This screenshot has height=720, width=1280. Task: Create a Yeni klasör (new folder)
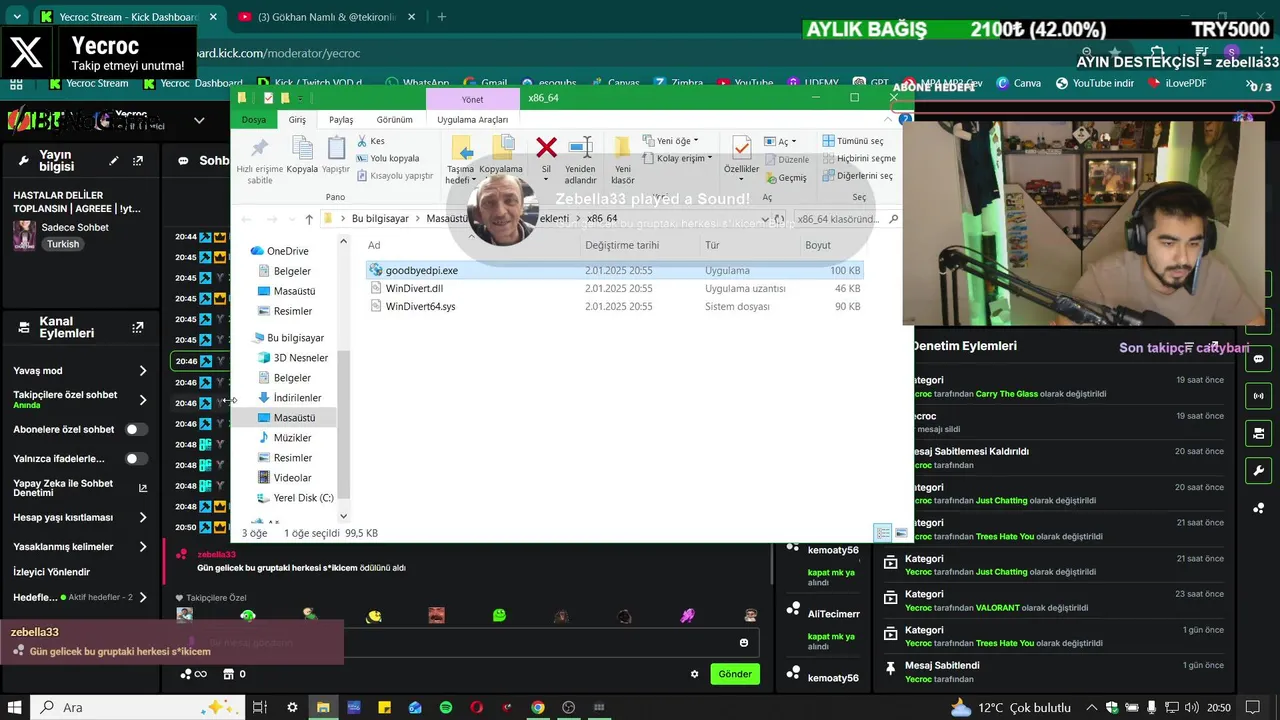point(622,160)
